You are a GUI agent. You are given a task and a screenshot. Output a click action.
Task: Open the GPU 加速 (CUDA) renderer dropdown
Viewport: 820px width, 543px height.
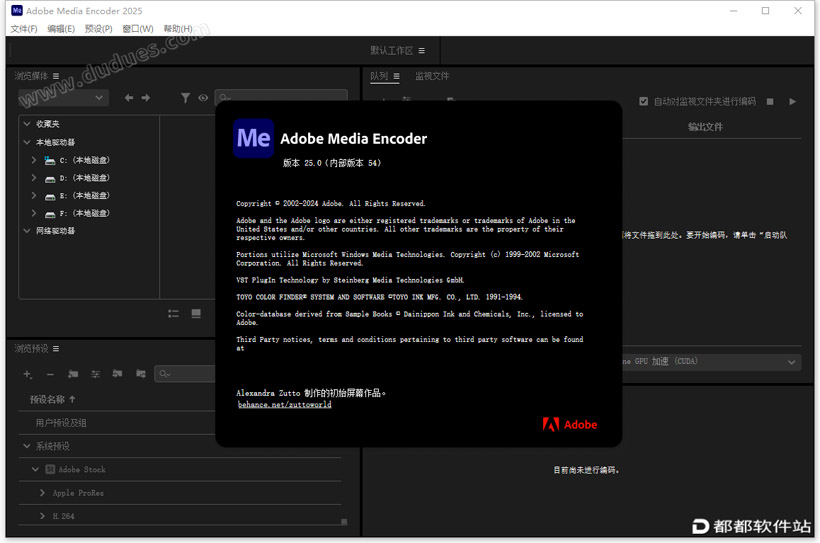pos(712,361)
